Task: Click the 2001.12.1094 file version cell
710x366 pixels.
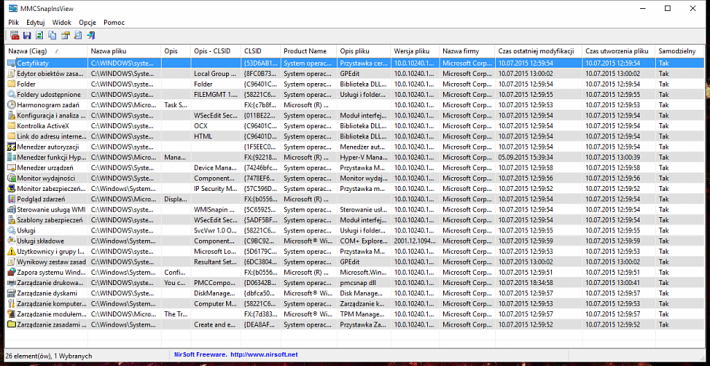Action: (x=415, y=241)
